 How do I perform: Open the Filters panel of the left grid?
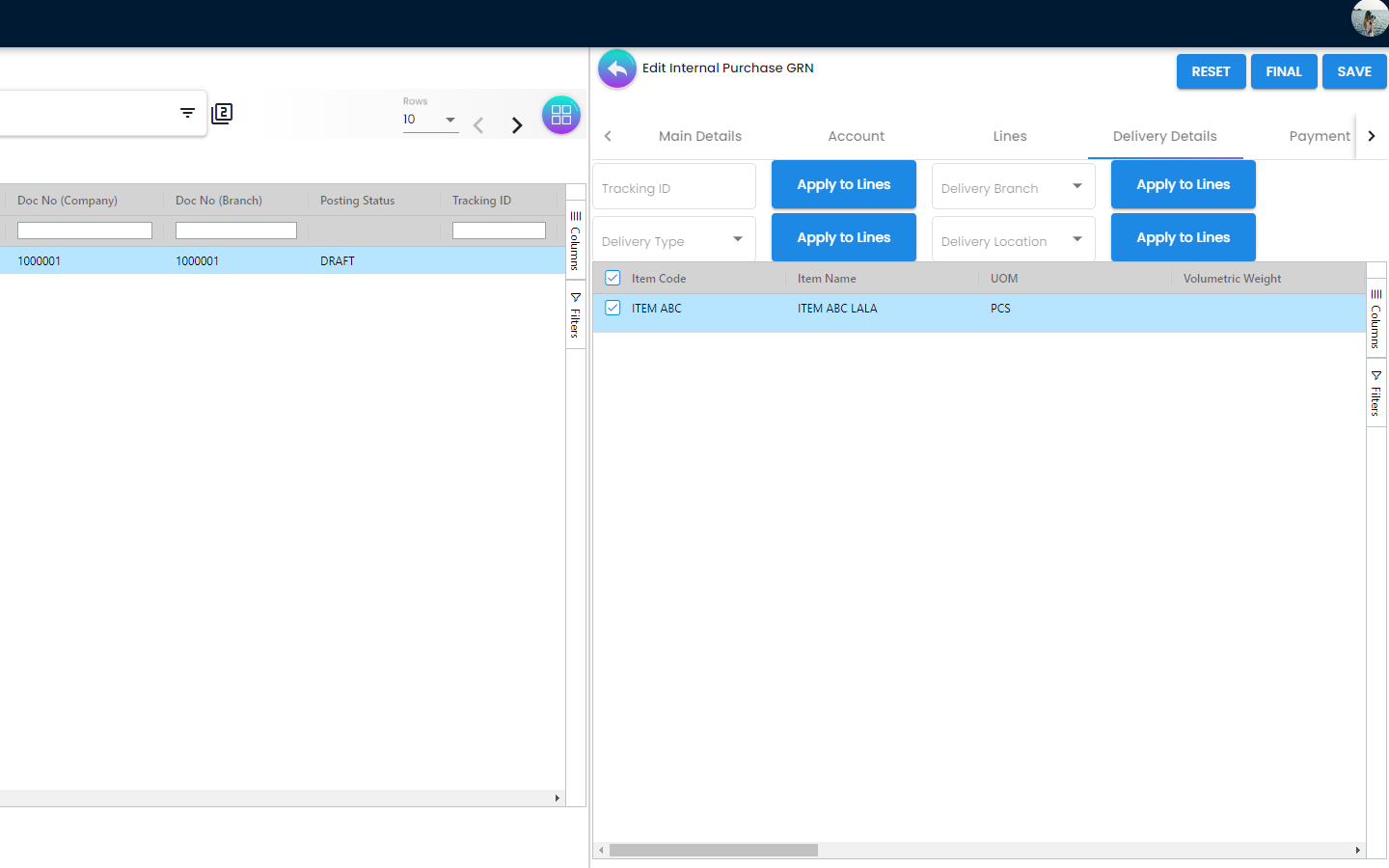pyautogui.click(x=575, y=314)
